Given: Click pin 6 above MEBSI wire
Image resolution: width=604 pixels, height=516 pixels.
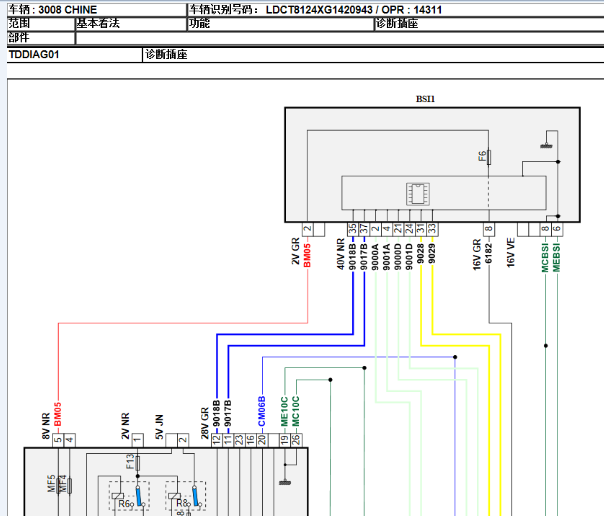Looking at the screenshot, I should [557, 230].
